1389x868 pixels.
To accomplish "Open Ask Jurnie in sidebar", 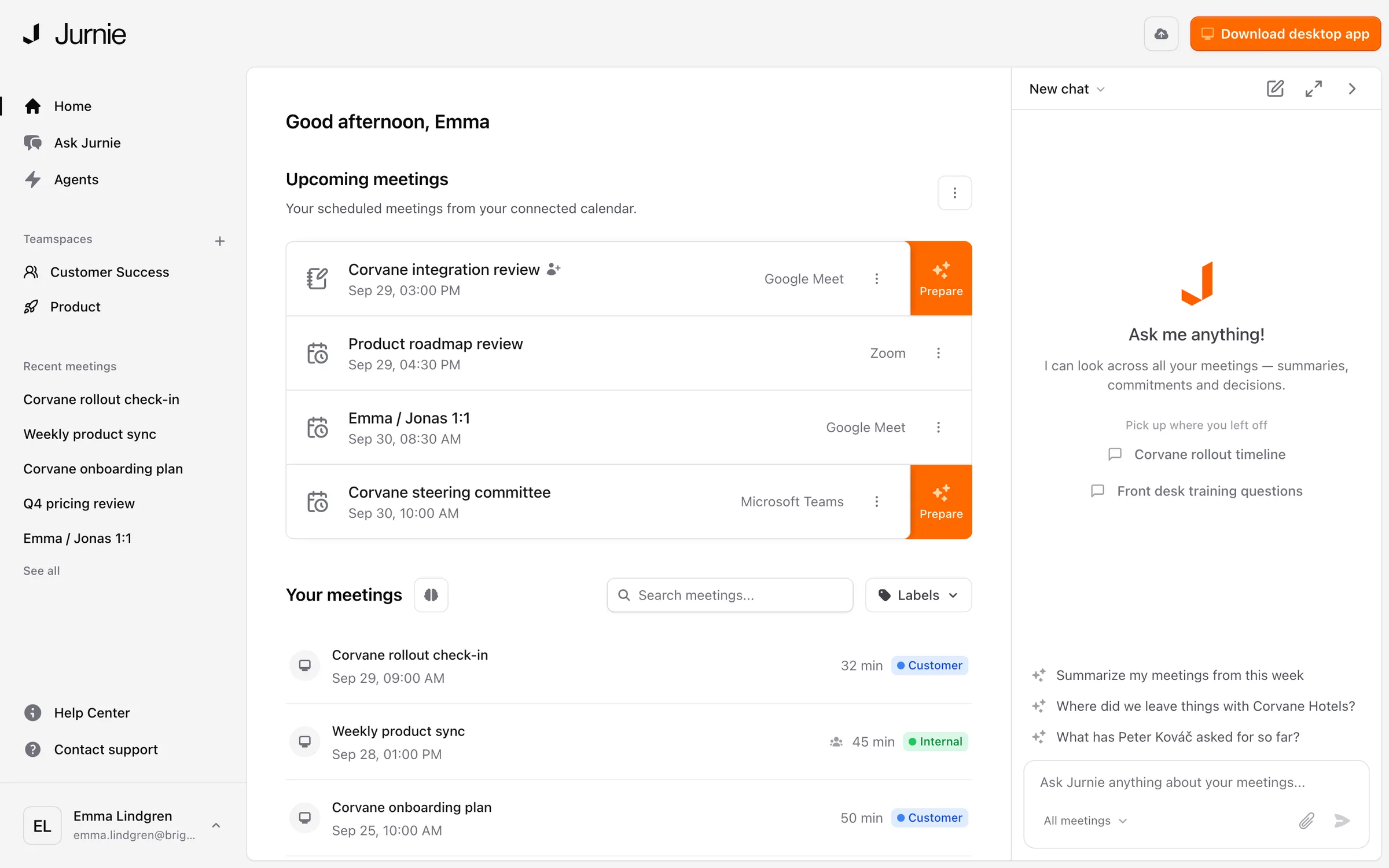I will coord(73,143).
